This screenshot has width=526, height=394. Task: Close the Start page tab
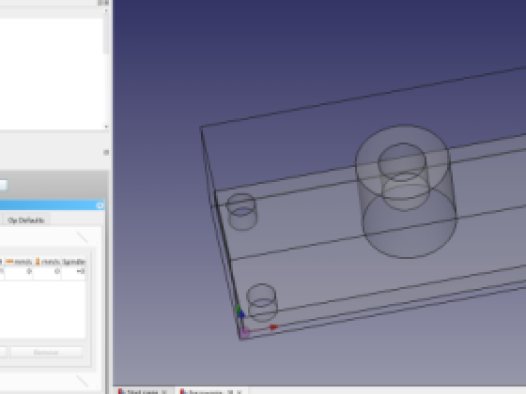[x=164, y=392]
